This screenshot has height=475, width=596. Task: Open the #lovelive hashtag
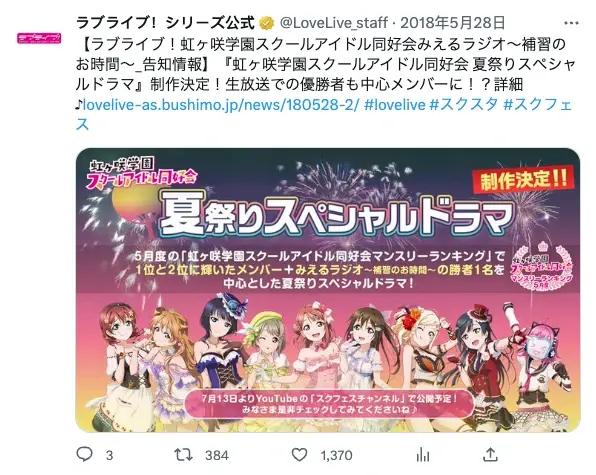[395, 104]
